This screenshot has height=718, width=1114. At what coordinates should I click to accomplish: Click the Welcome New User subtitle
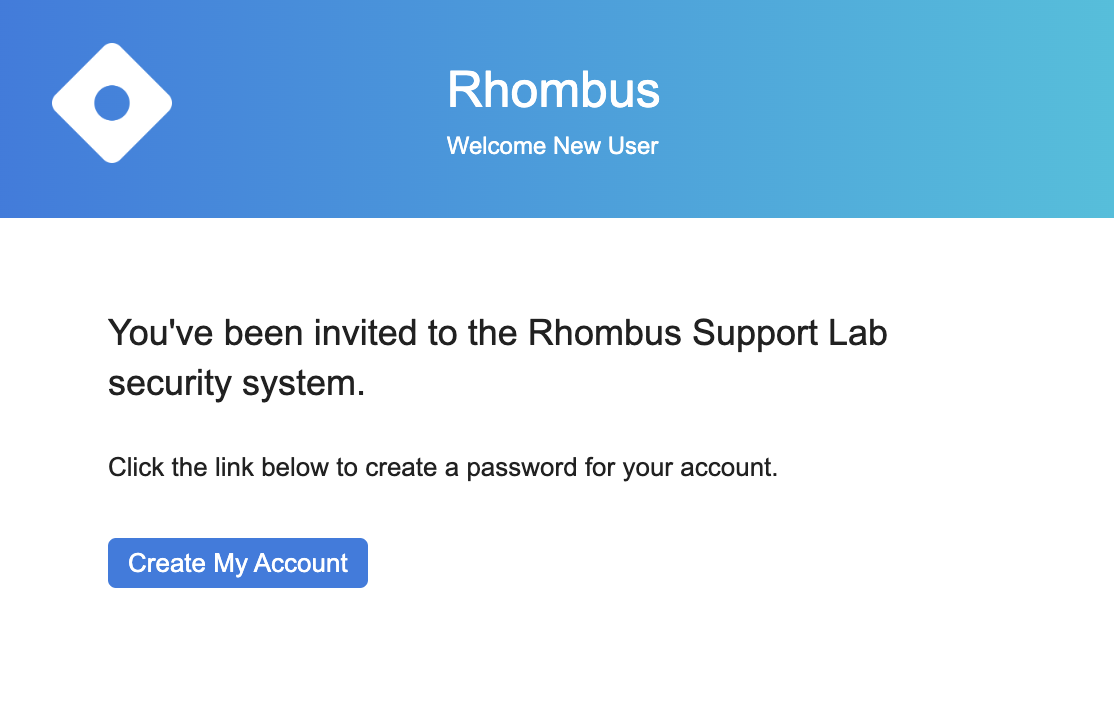click(553, 146)
